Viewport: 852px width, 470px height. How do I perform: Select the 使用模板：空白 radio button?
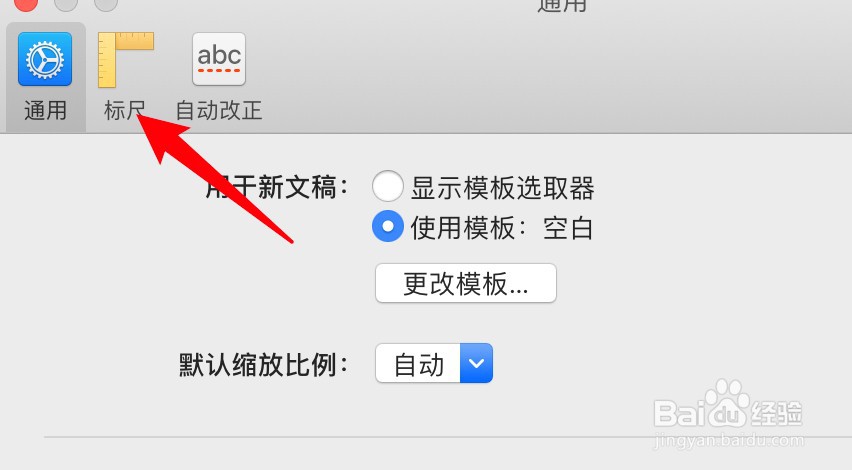[387, 226]
